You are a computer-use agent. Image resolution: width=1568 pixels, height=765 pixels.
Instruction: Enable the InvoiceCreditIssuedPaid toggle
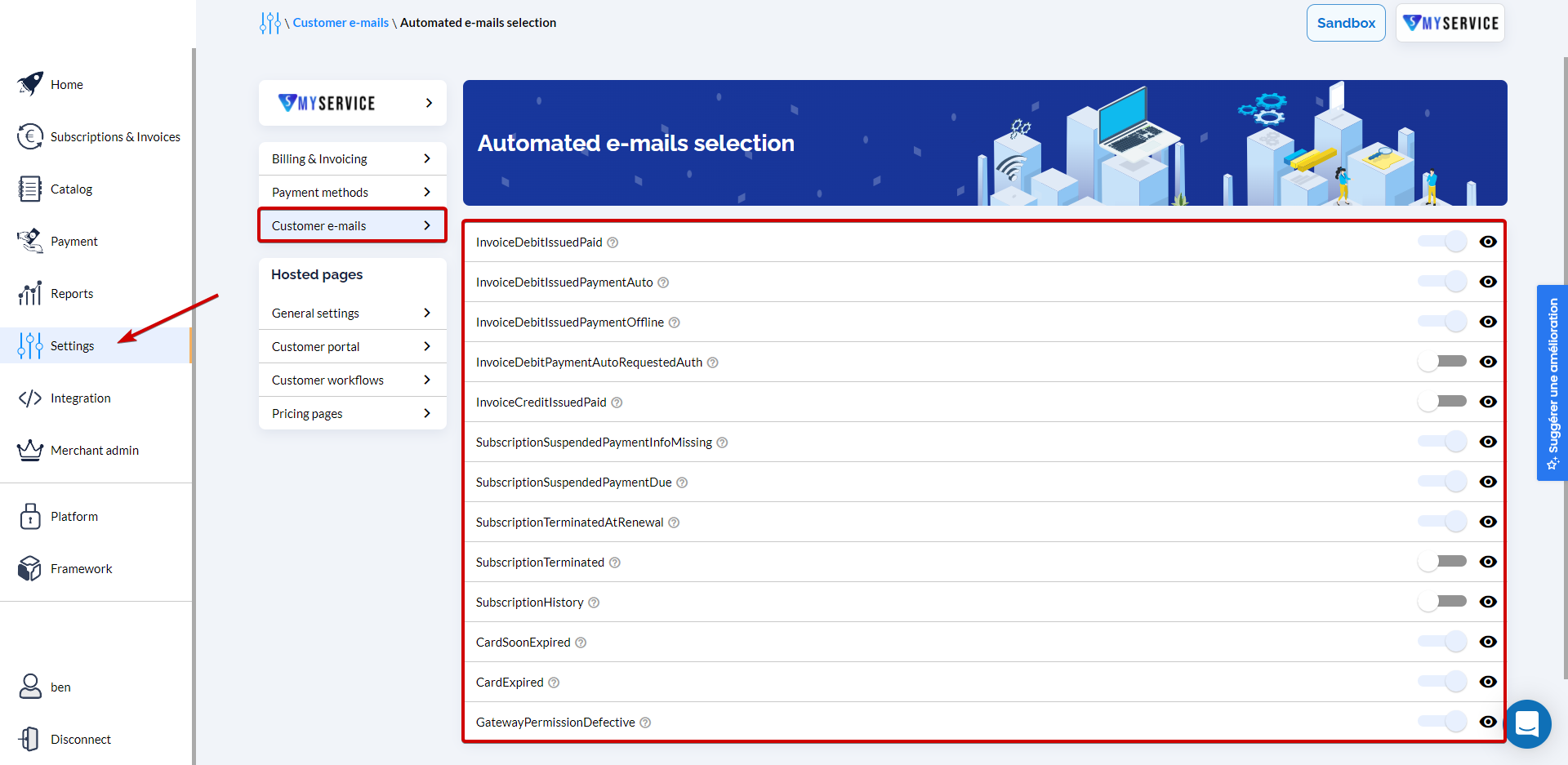[x=1442, y=402]
